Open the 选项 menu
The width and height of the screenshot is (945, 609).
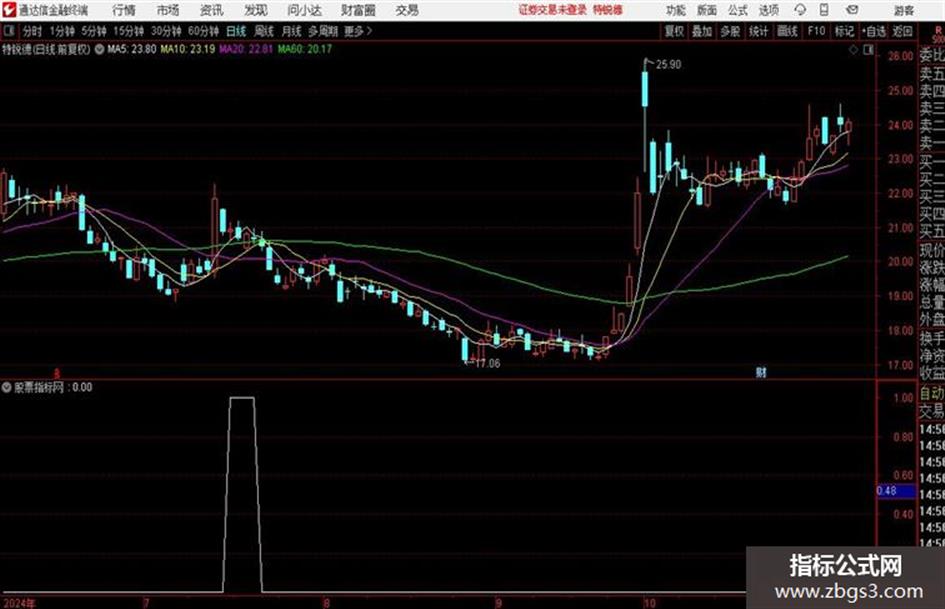(x=769, y=10)
